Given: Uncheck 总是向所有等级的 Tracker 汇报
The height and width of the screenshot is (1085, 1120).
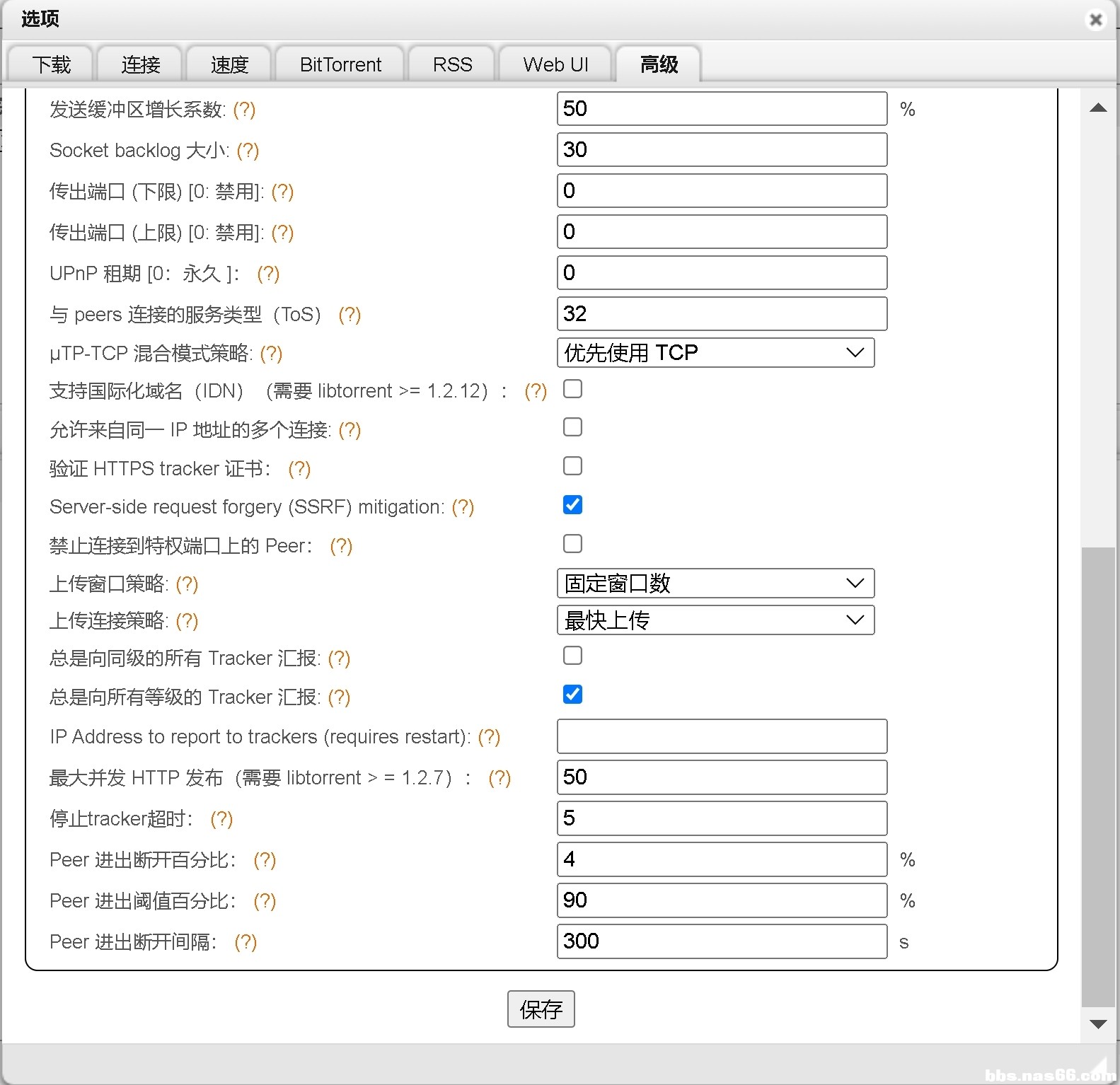Looking at the screenshot, I should (572, 695).
